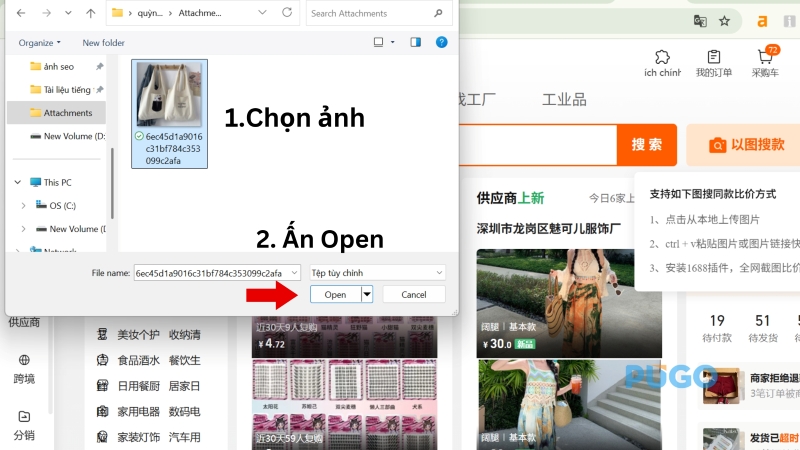Click the 以图搜款 image search button
800x450 pixels.
pyautogui.click(x=746, y=145)
